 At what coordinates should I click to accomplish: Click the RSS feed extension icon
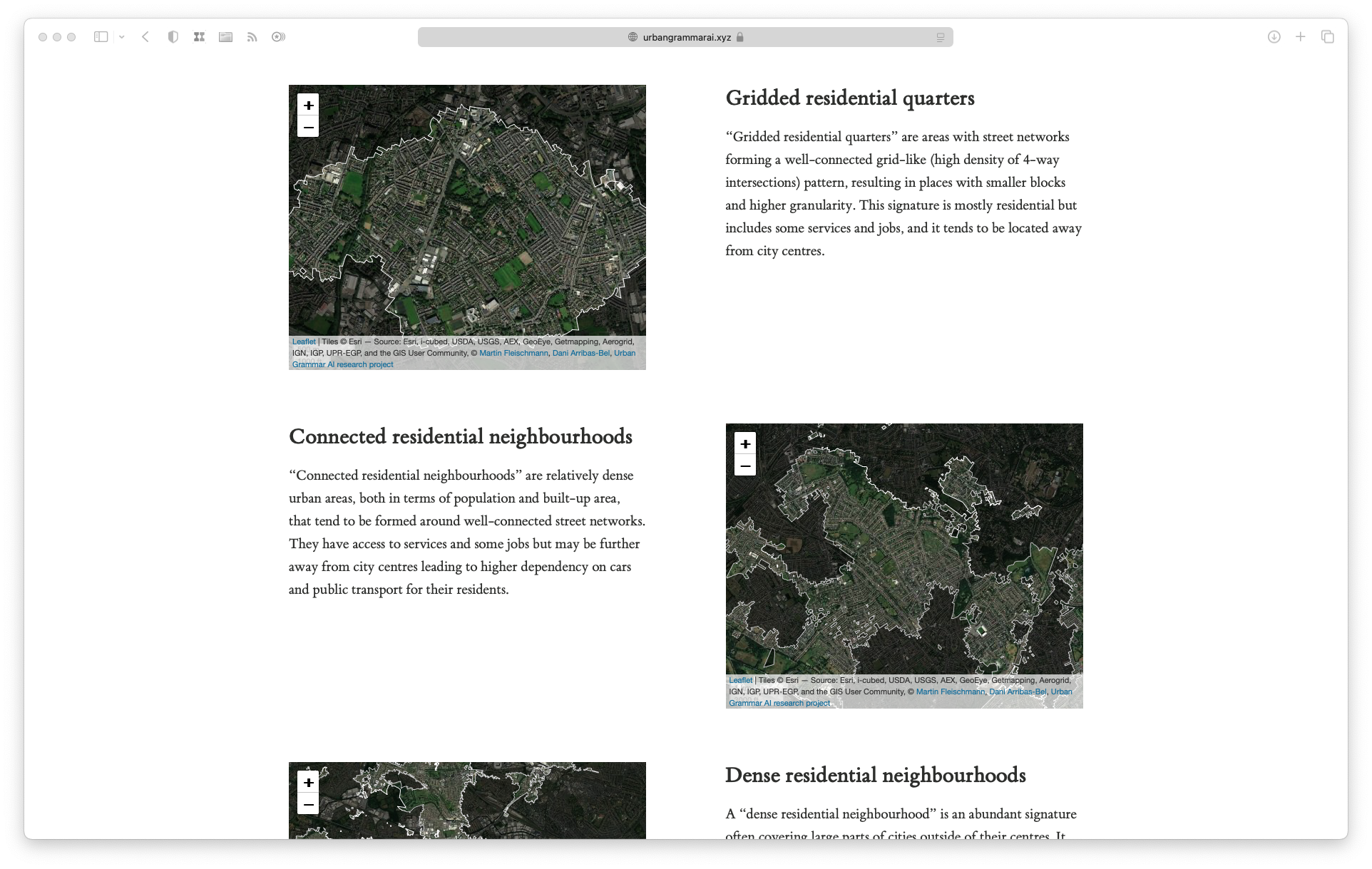(x=252, y=37)
